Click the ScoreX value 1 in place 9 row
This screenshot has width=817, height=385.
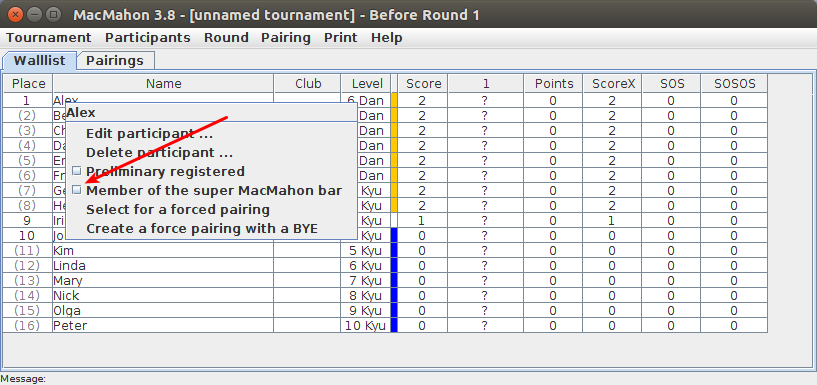pyautogui.click(x=613, y=220)
